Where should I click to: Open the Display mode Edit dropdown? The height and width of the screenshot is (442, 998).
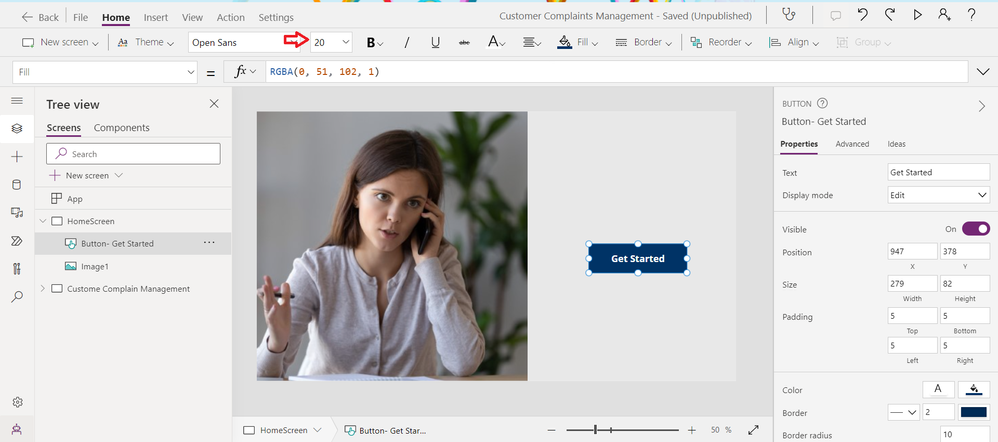coord(939,195)
